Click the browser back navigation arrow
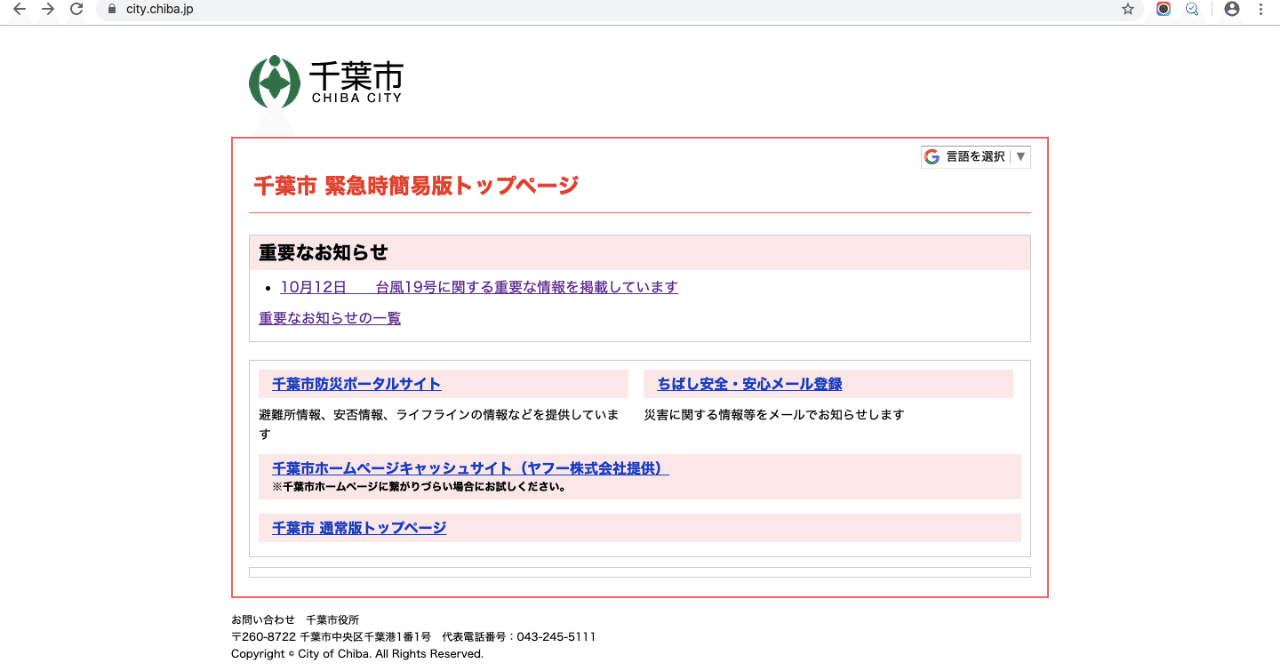The width and height of the screenshot is (1280, 670). (20, 9)
